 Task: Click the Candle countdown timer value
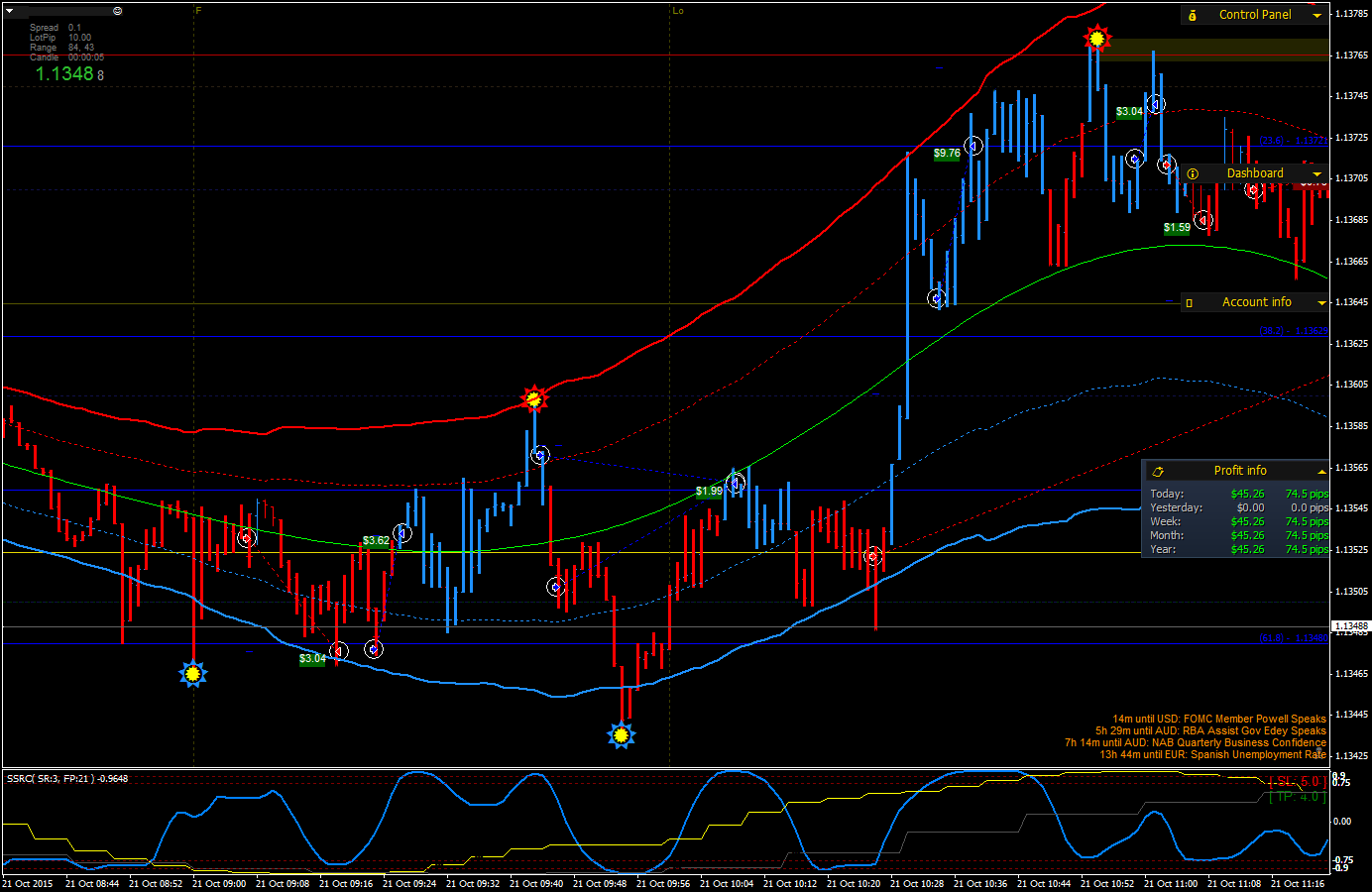[86, 57]
